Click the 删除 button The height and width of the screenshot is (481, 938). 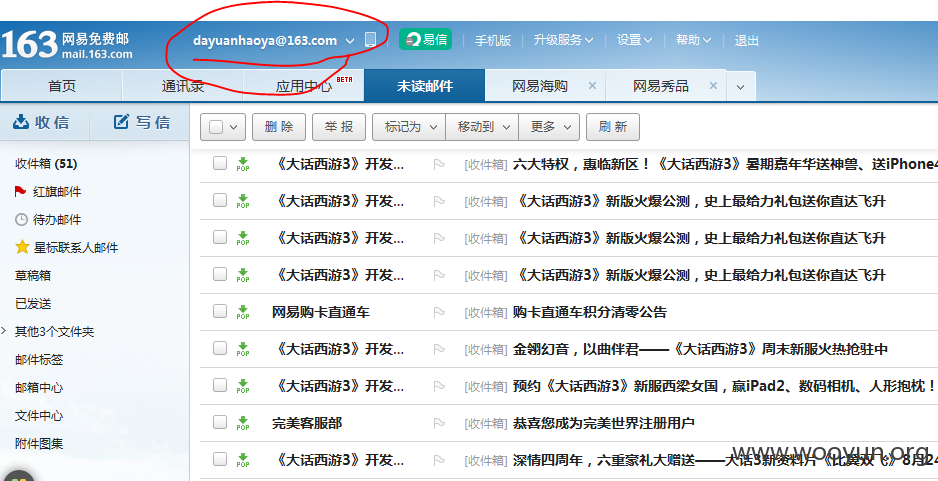coord(279,127)
